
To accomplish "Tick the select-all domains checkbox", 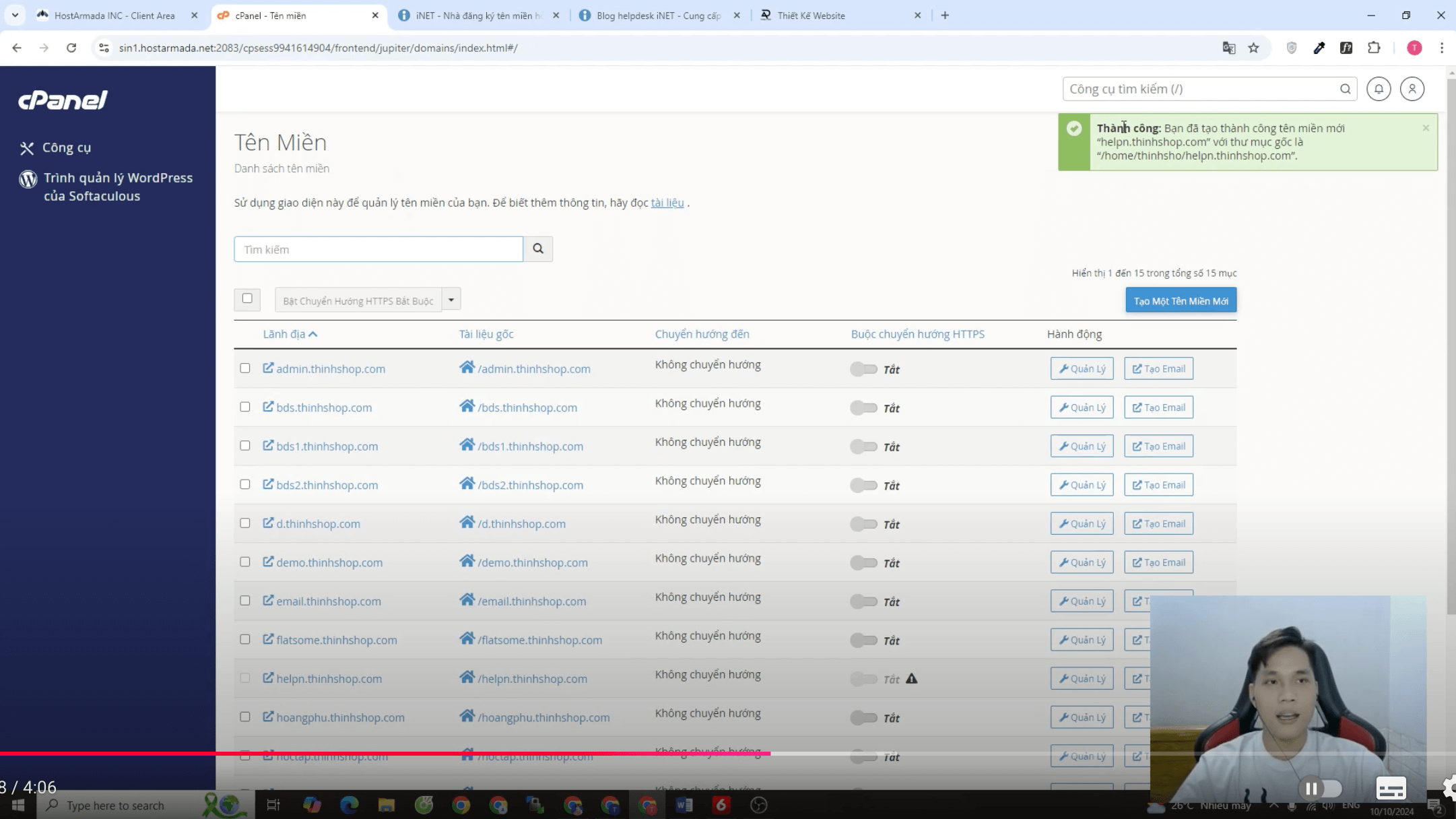I will [x=247, y=298].
